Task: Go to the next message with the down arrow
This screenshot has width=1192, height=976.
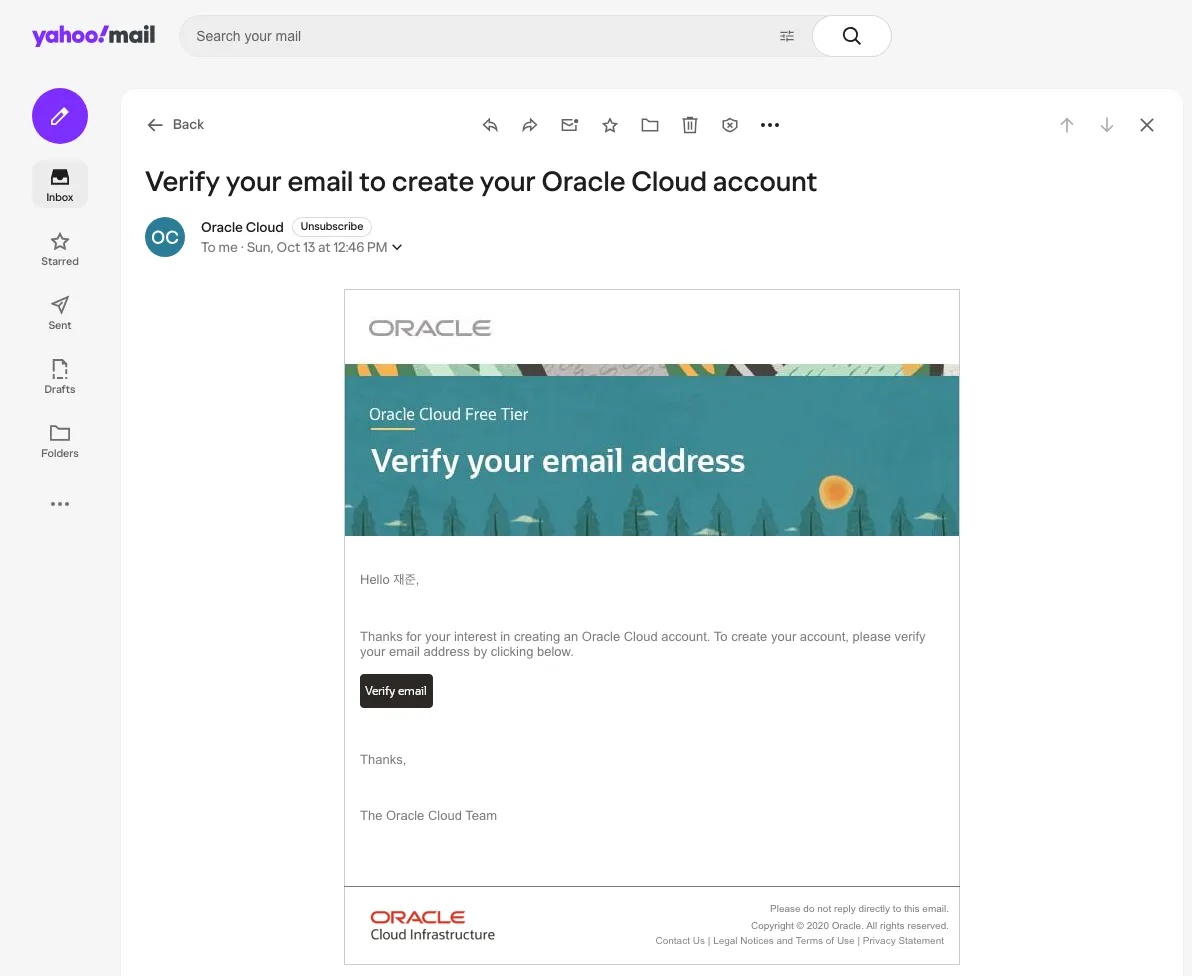Action: pos(1107,125)
